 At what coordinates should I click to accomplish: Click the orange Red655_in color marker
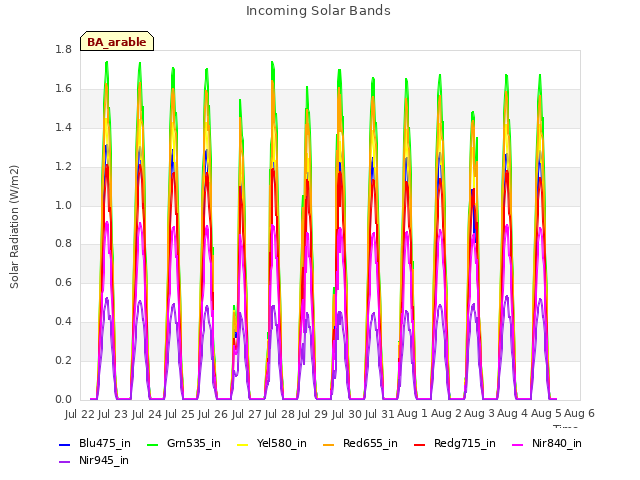coord(329,444)
